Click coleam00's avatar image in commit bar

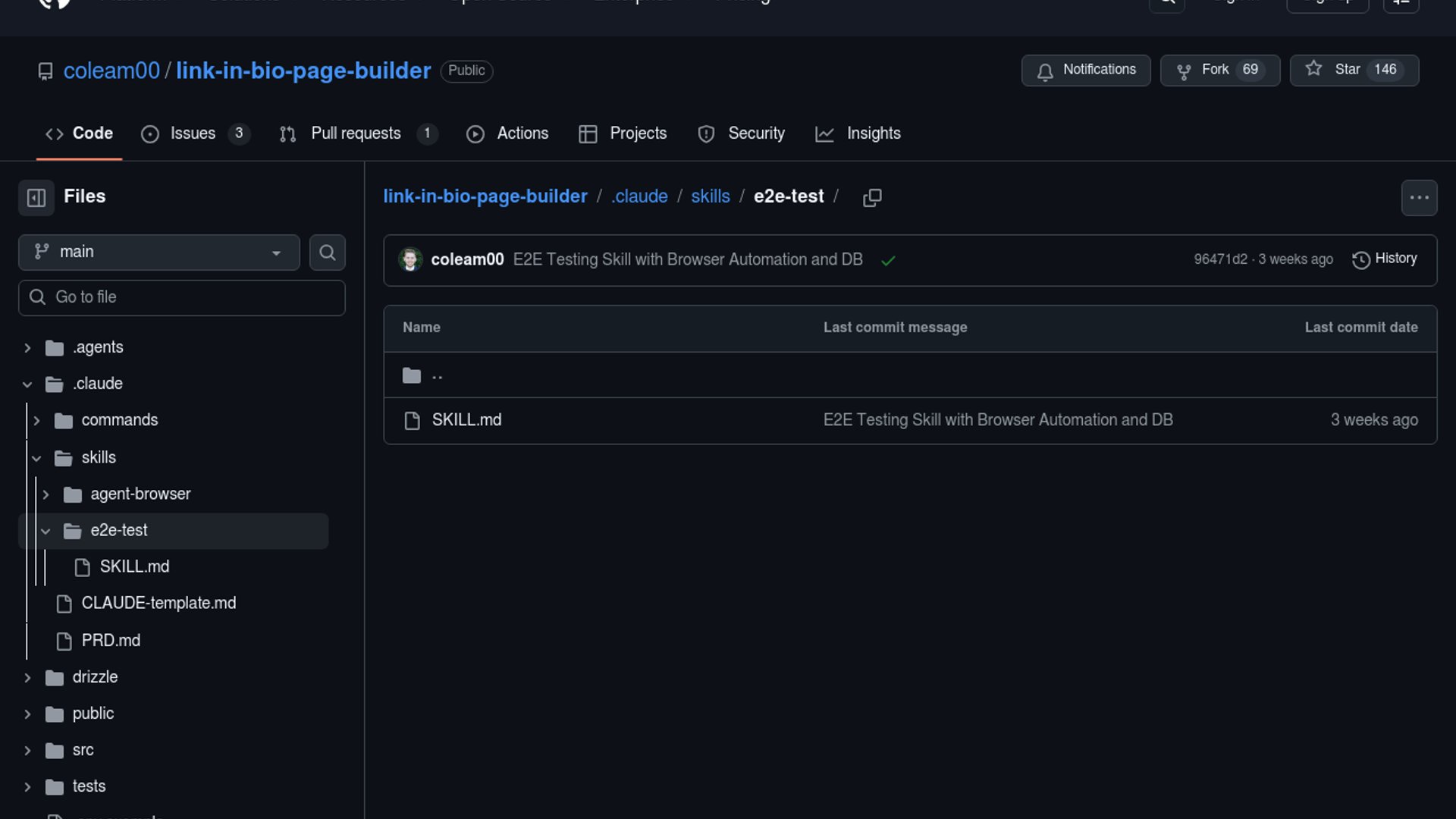(x=410, y=260)
